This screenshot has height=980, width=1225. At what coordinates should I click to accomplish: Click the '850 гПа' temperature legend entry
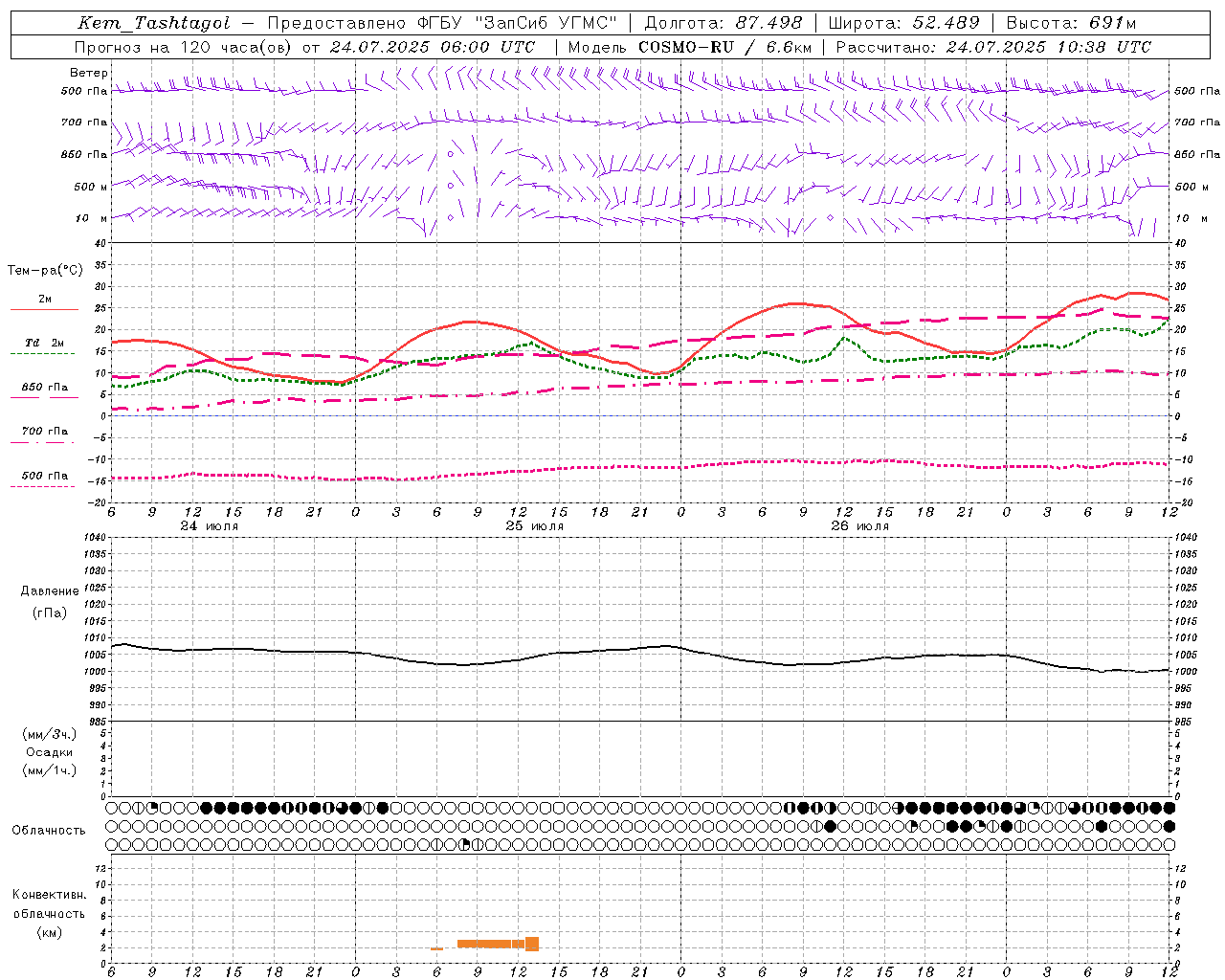45,387
